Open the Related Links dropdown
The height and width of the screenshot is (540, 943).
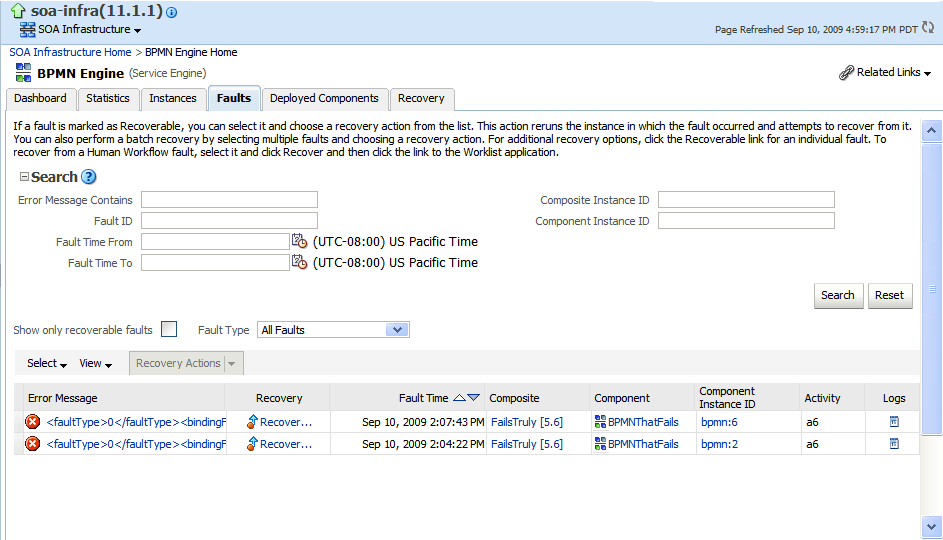click(894, 72)
